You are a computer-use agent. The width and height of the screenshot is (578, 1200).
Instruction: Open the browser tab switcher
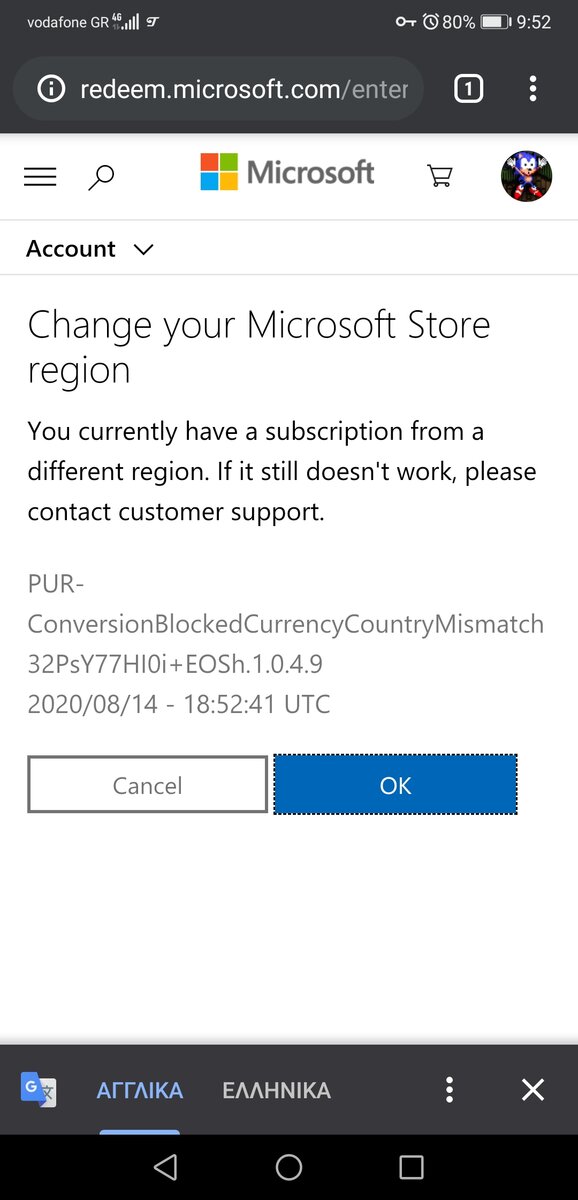tap(468, 89)
